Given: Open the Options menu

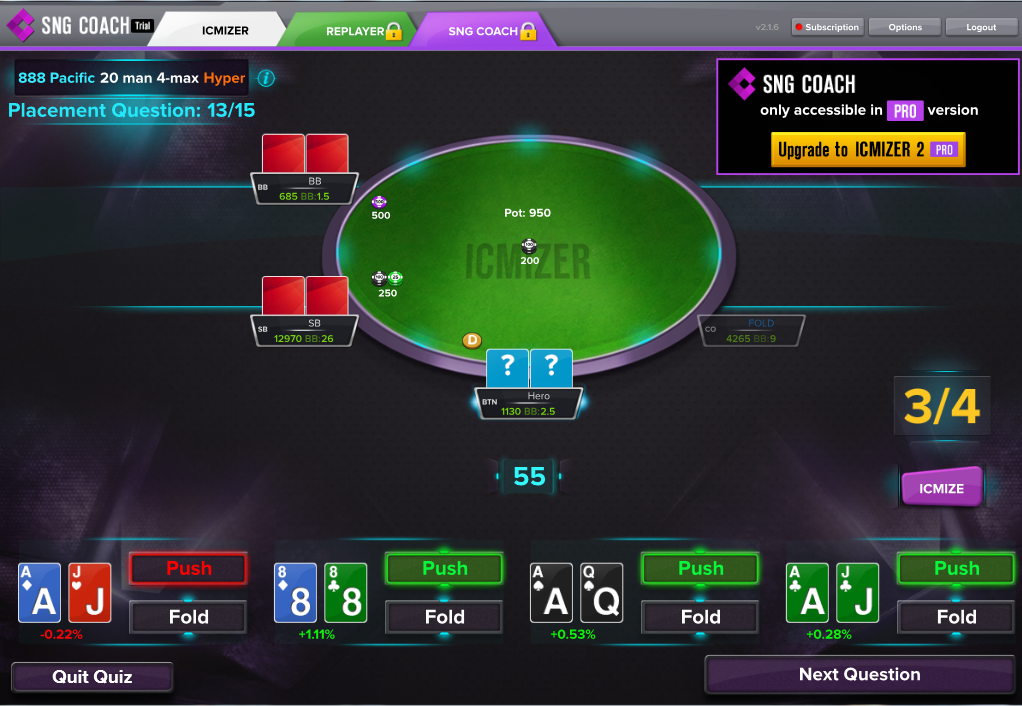Looking at the screenshot, I should (905, 27).
